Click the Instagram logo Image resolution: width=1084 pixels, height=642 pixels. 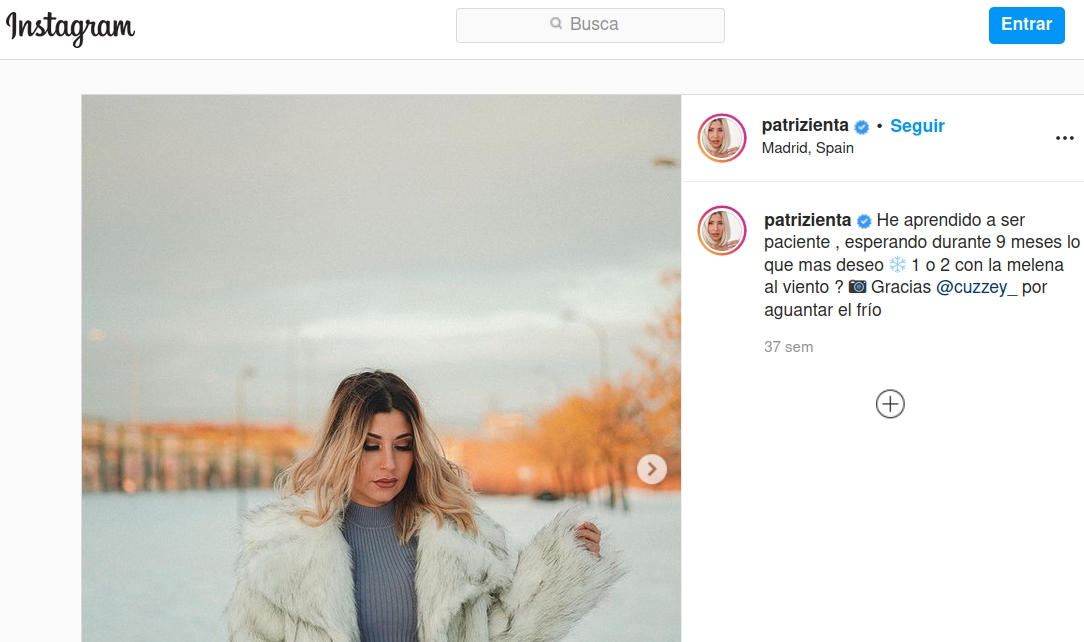pos(70,27)
